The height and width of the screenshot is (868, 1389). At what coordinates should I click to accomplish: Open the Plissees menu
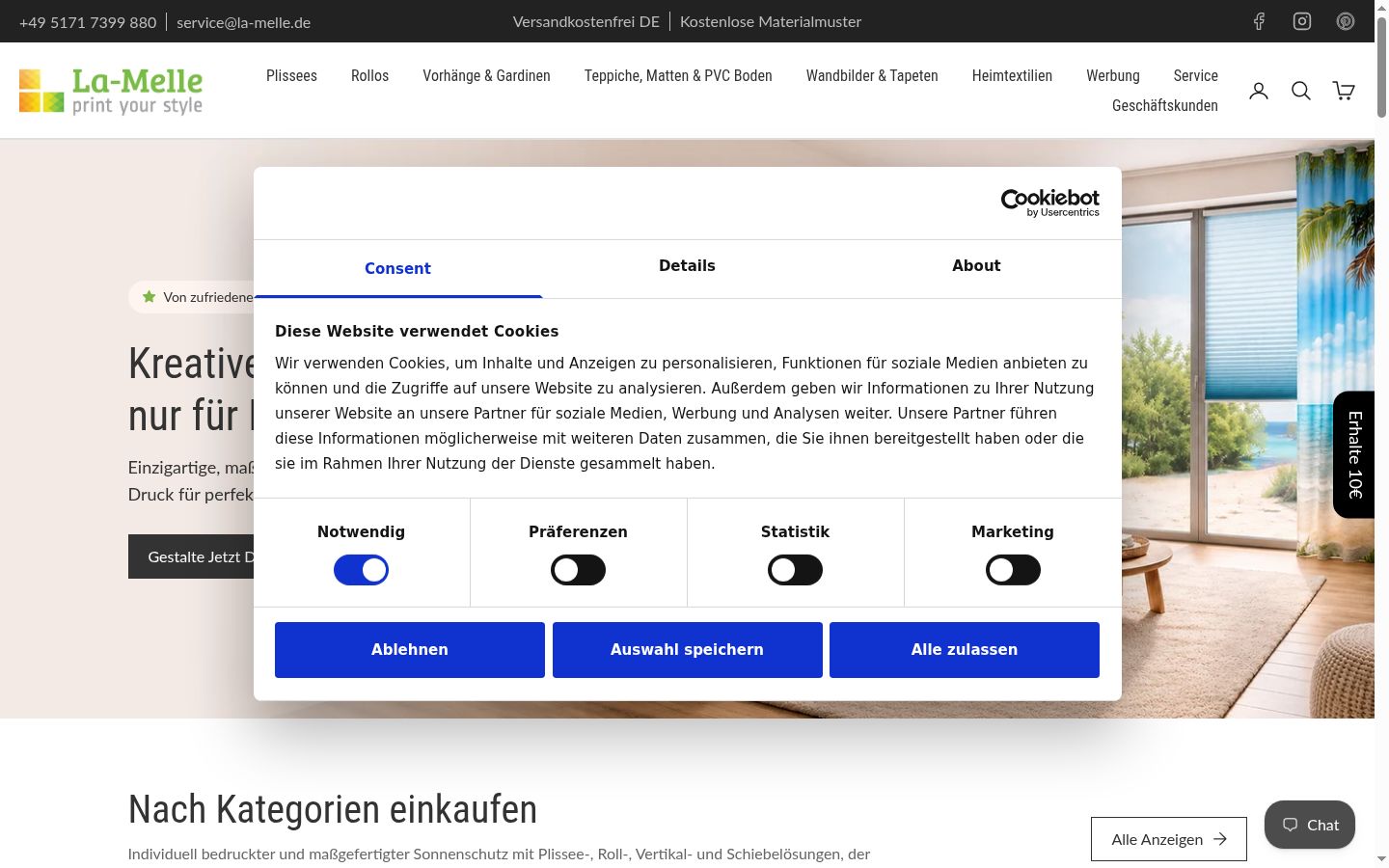click(291, 75)
